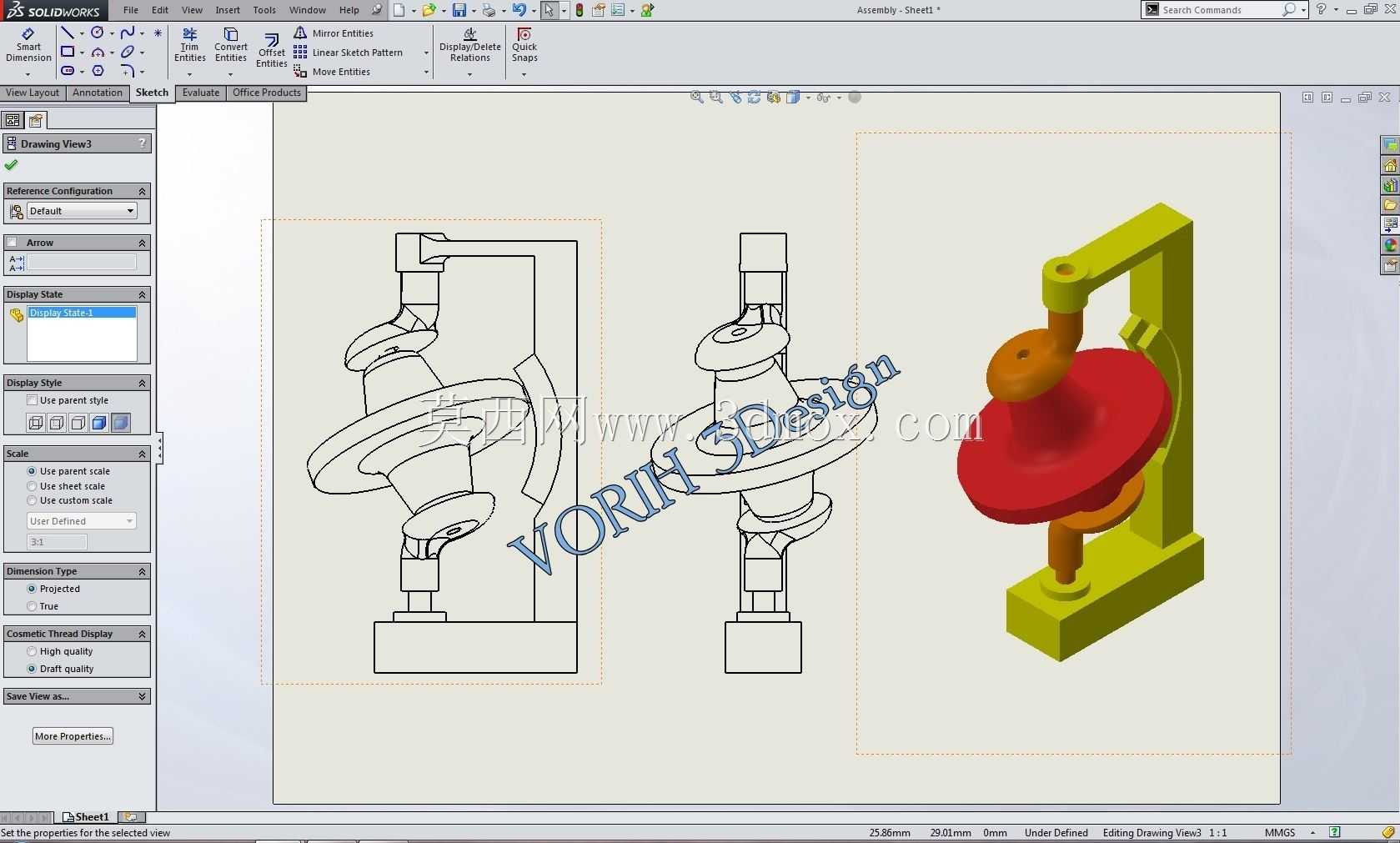
Task: Choose Projected dimension type
Action: tap(32, 589)
